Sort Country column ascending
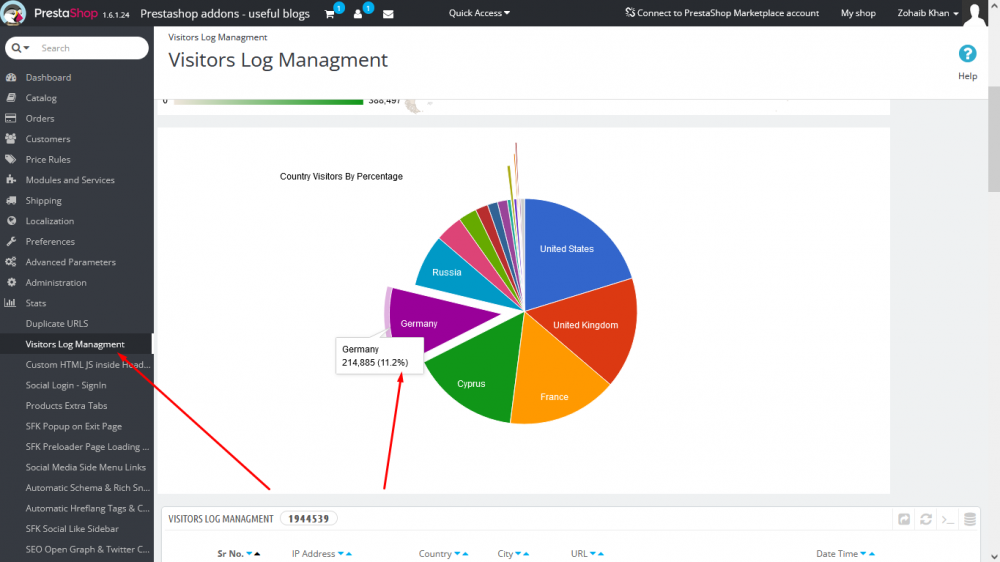 click(465, 554)
